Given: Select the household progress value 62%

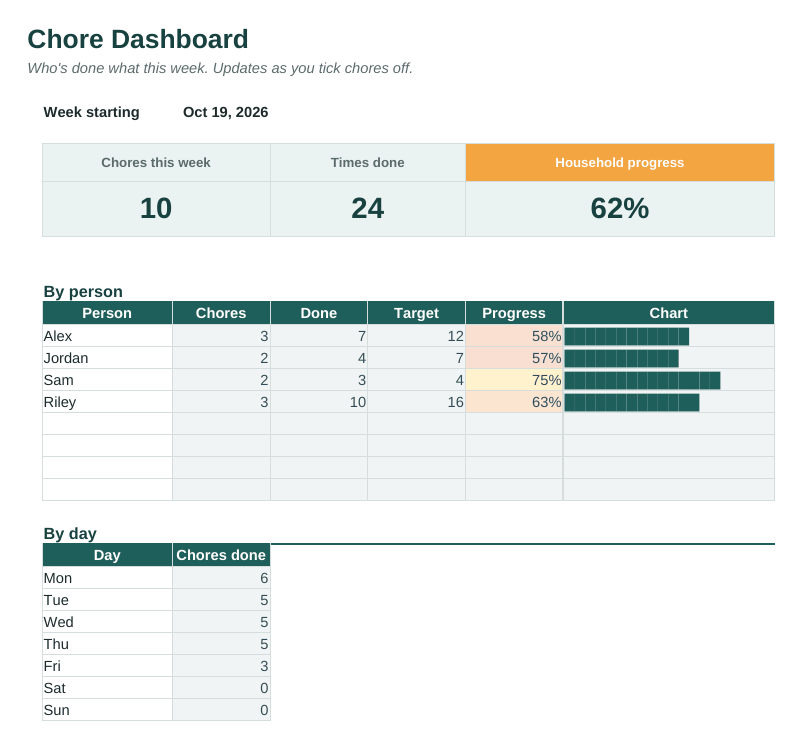Looking at the screenshot, I should tap(620, 209).
